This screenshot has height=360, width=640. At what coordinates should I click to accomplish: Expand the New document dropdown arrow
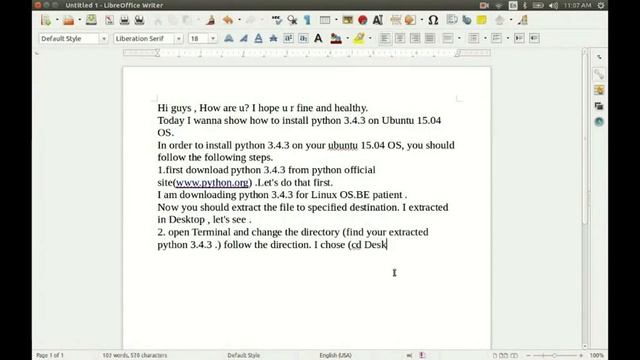[57, 20]
